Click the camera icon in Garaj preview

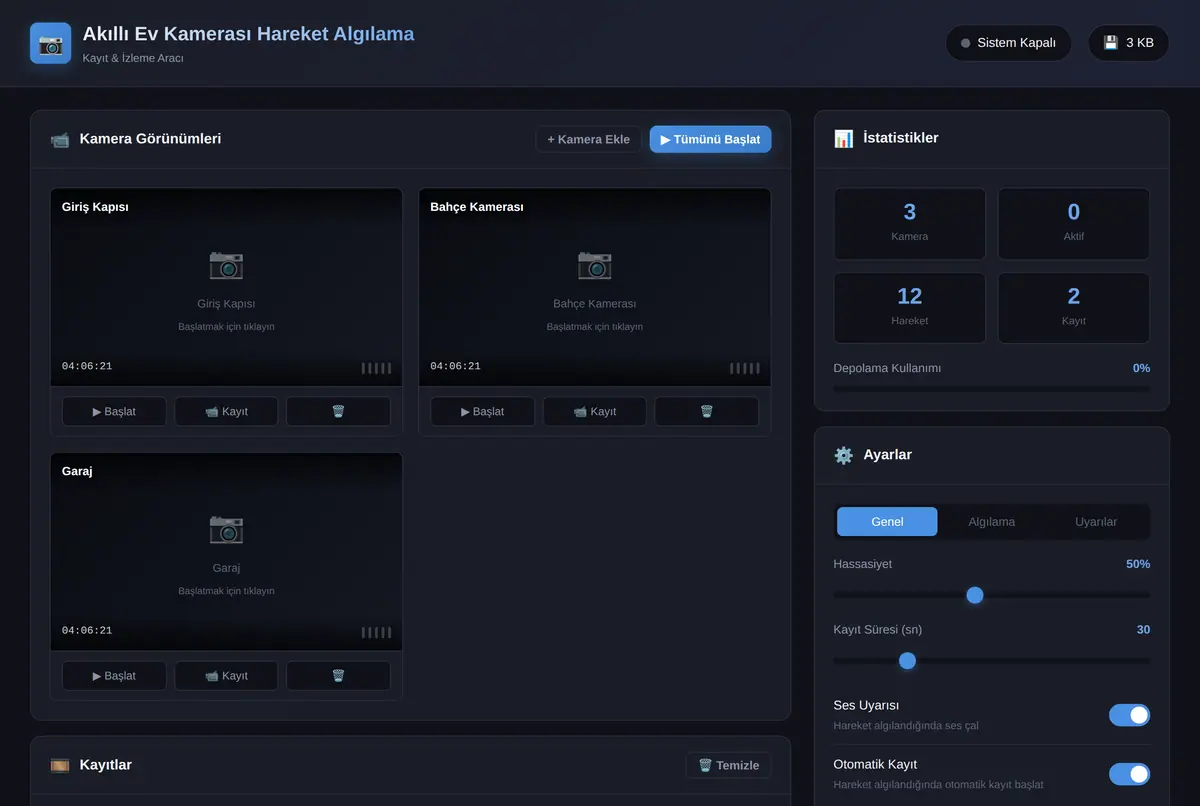click(x=226, y=529)
